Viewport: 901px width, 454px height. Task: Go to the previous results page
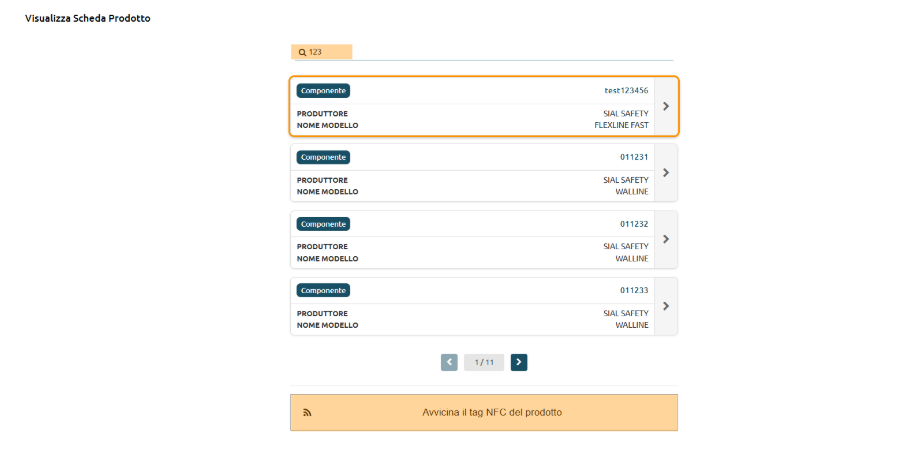coord(449,362)
